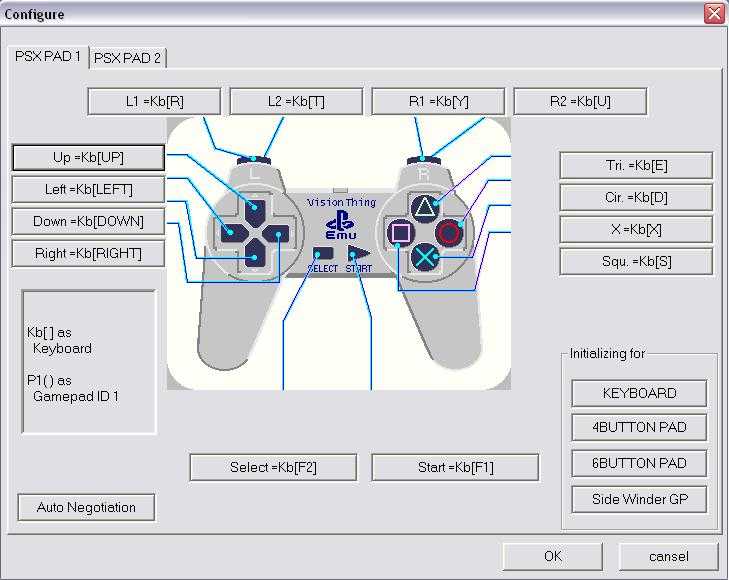Screen dimensions: 729x580
Task: Click the Tri. =Kb[E] mapping button
Action: point(636,165)
